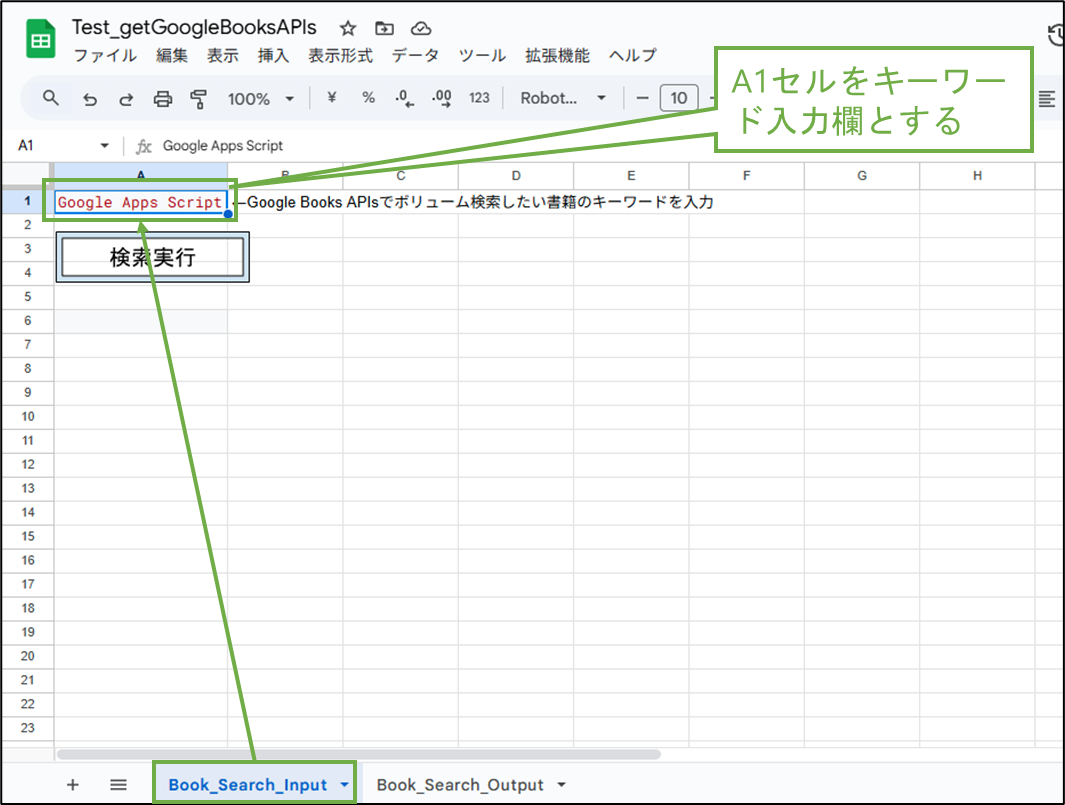The image size is (1065, 805).
Task: Check the cloud save status icon
Action: [x=421, y=29]
